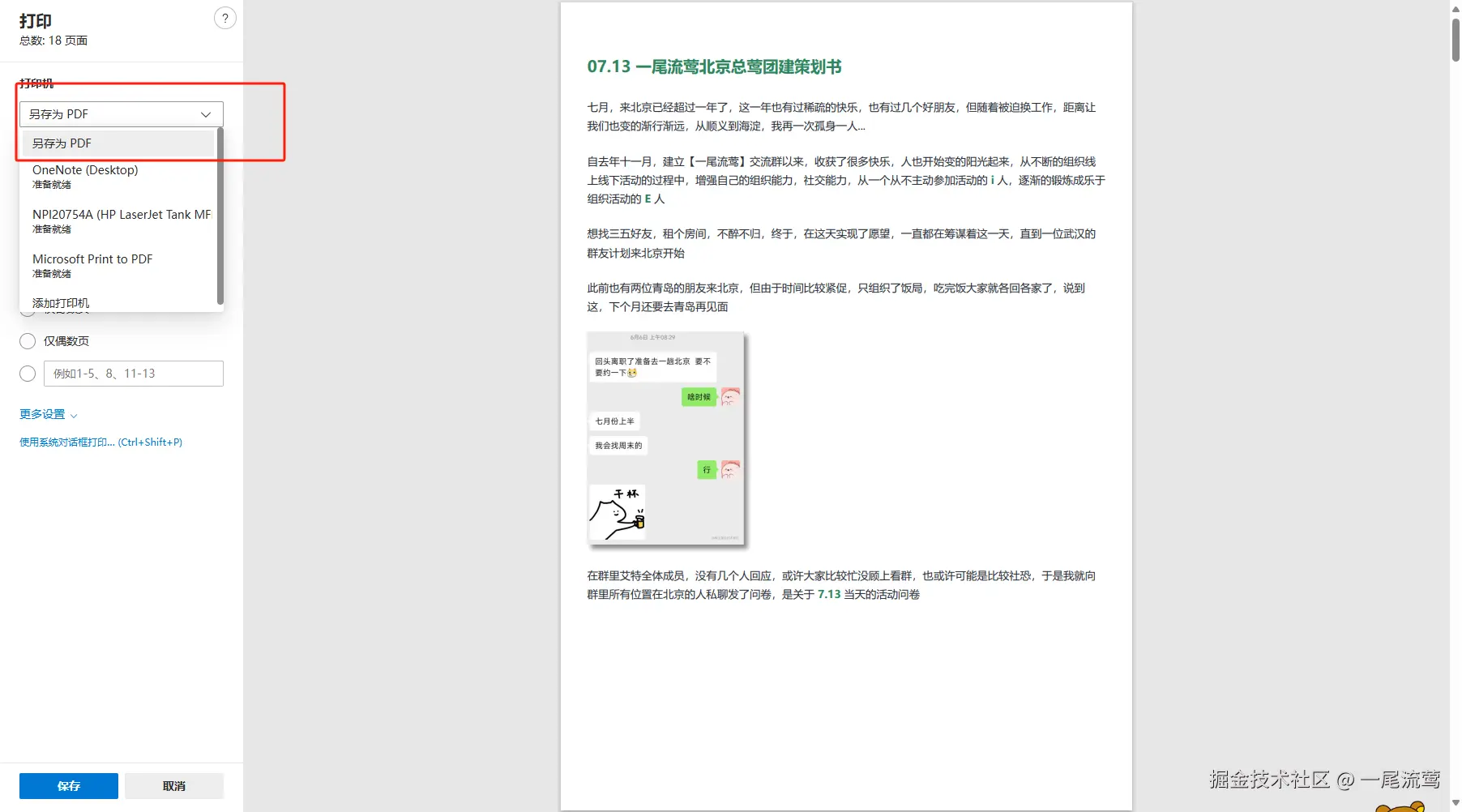Viewport: 1462px width, 812px height.
Task: Select OneNote (Desktop) printer option
Action: (118, 177)
